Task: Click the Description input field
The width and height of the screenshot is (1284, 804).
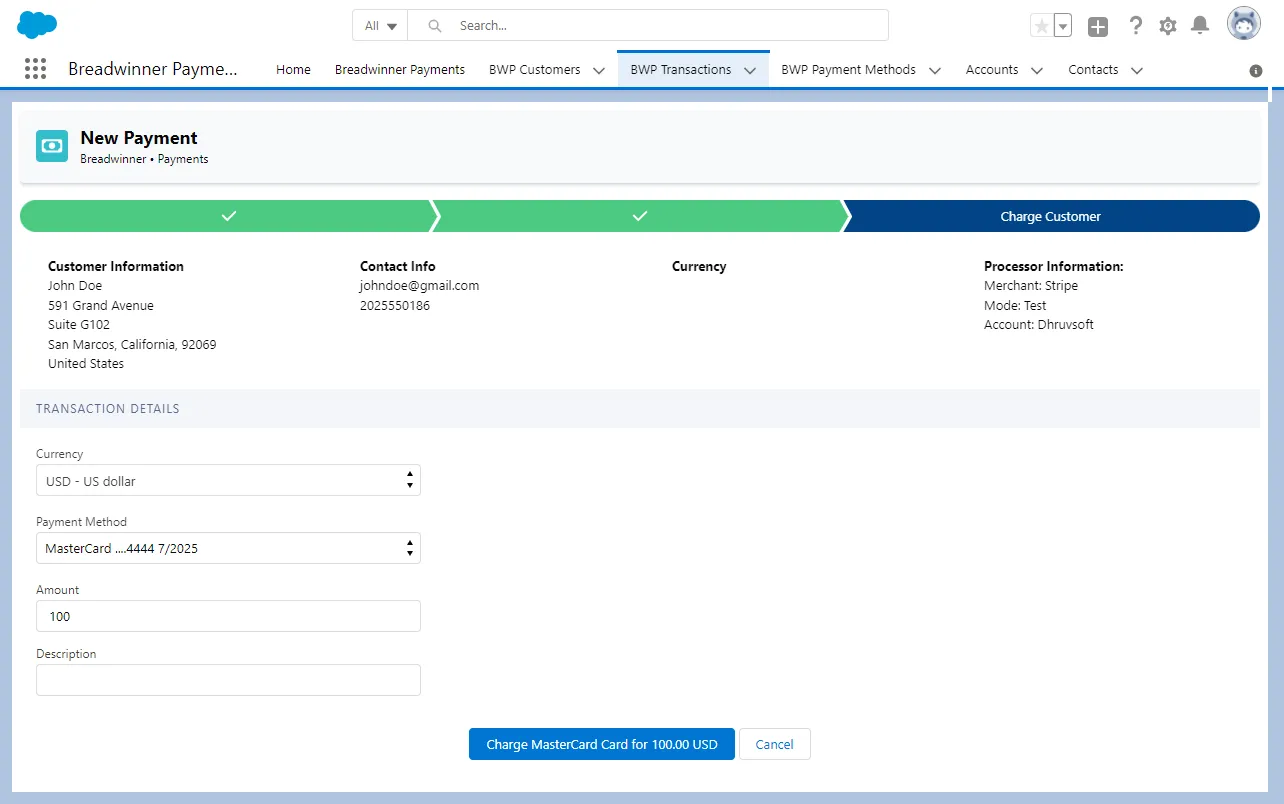Action: (228, 680)
